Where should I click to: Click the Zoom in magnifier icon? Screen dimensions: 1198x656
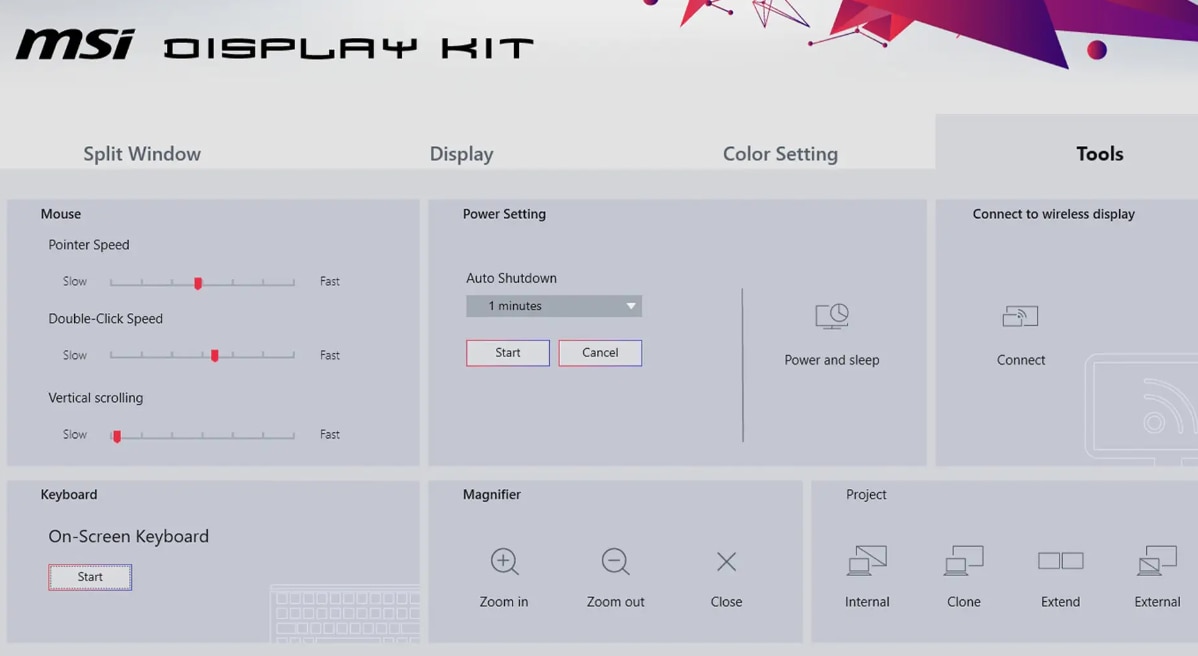pos(504,561)
